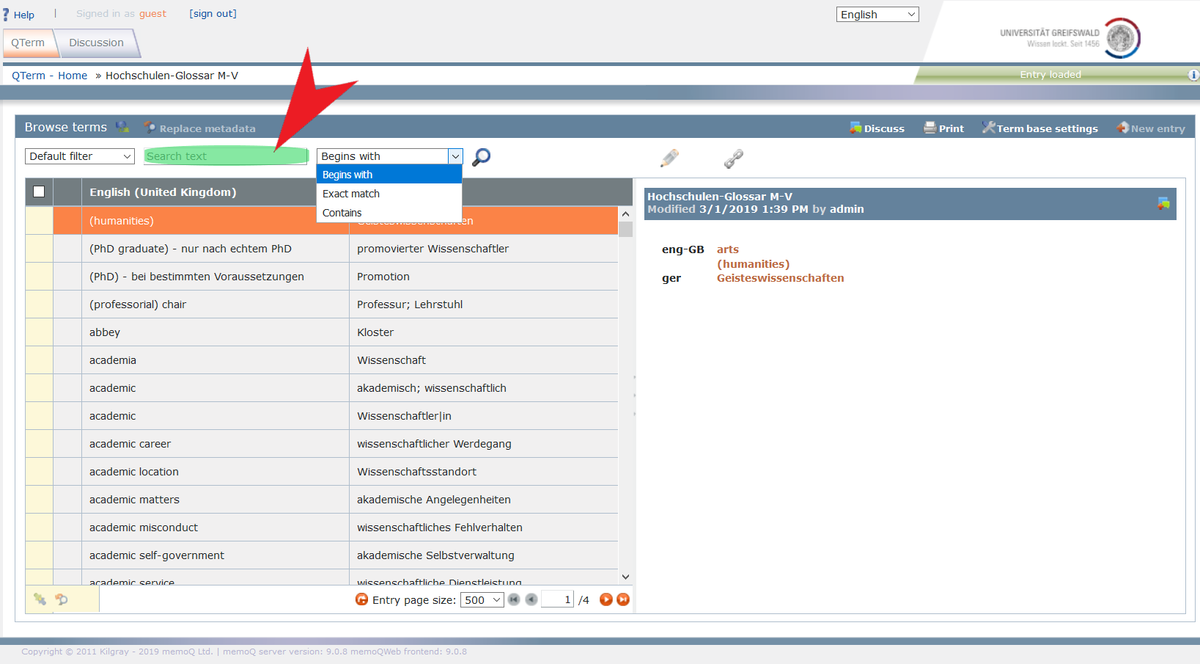The image size is (1200, 664).
Task: Go to next page of entries
Action: click(x=605, y=600)
